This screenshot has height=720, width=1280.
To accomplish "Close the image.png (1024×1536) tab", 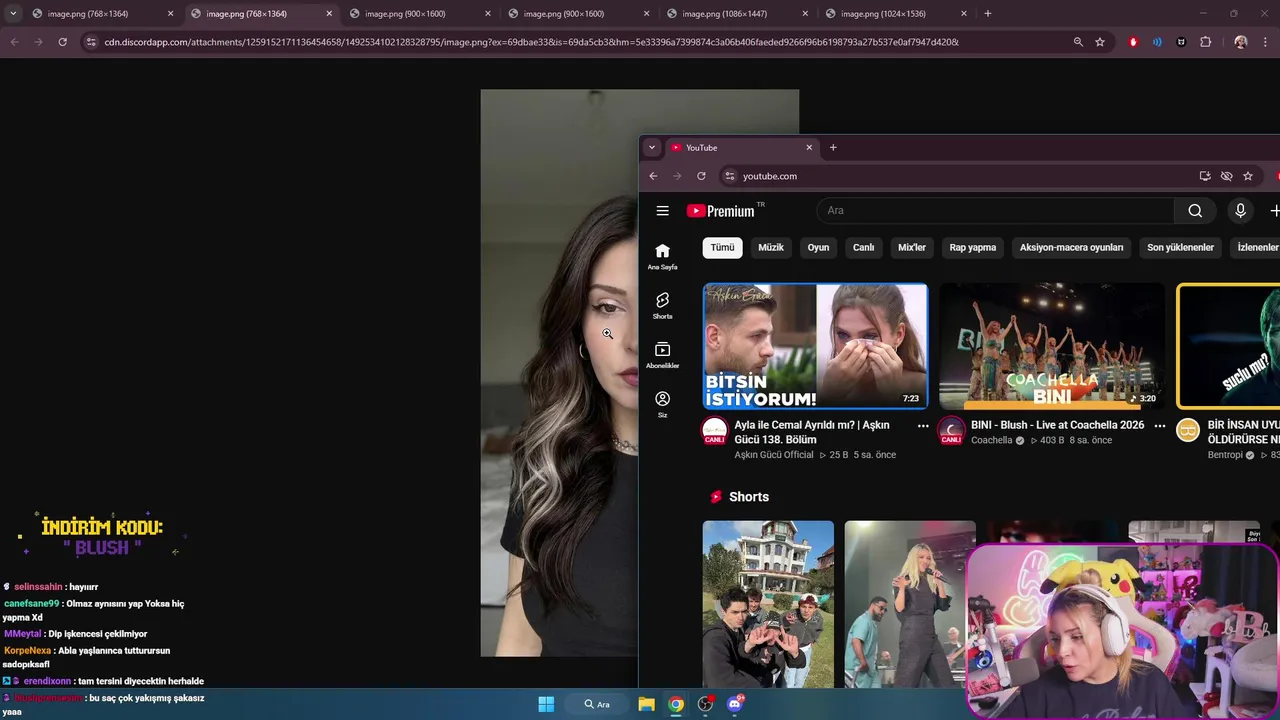I will tap(964, 14).
